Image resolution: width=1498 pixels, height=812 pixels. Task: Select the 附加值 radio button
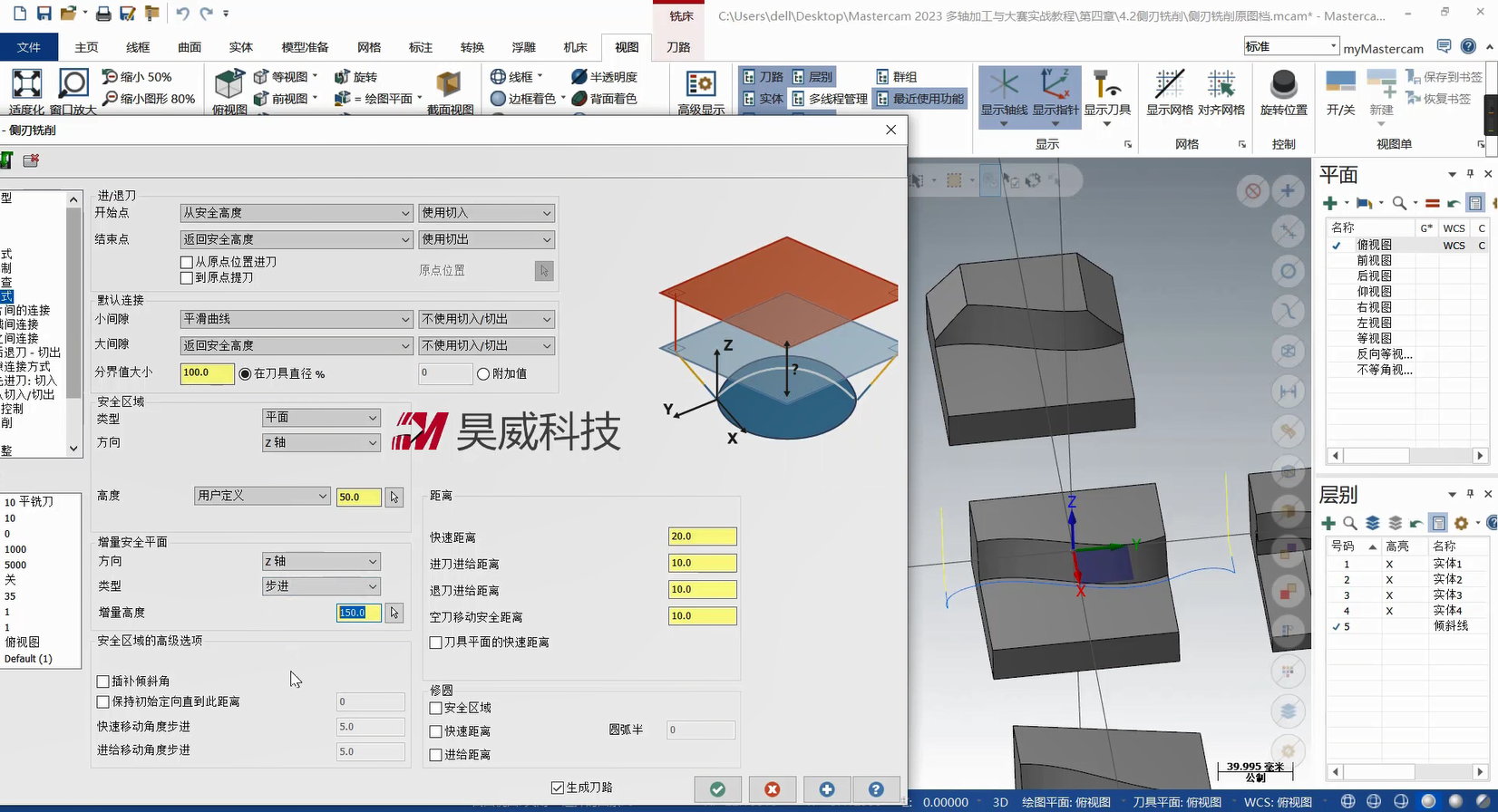[x=483, y=373]
